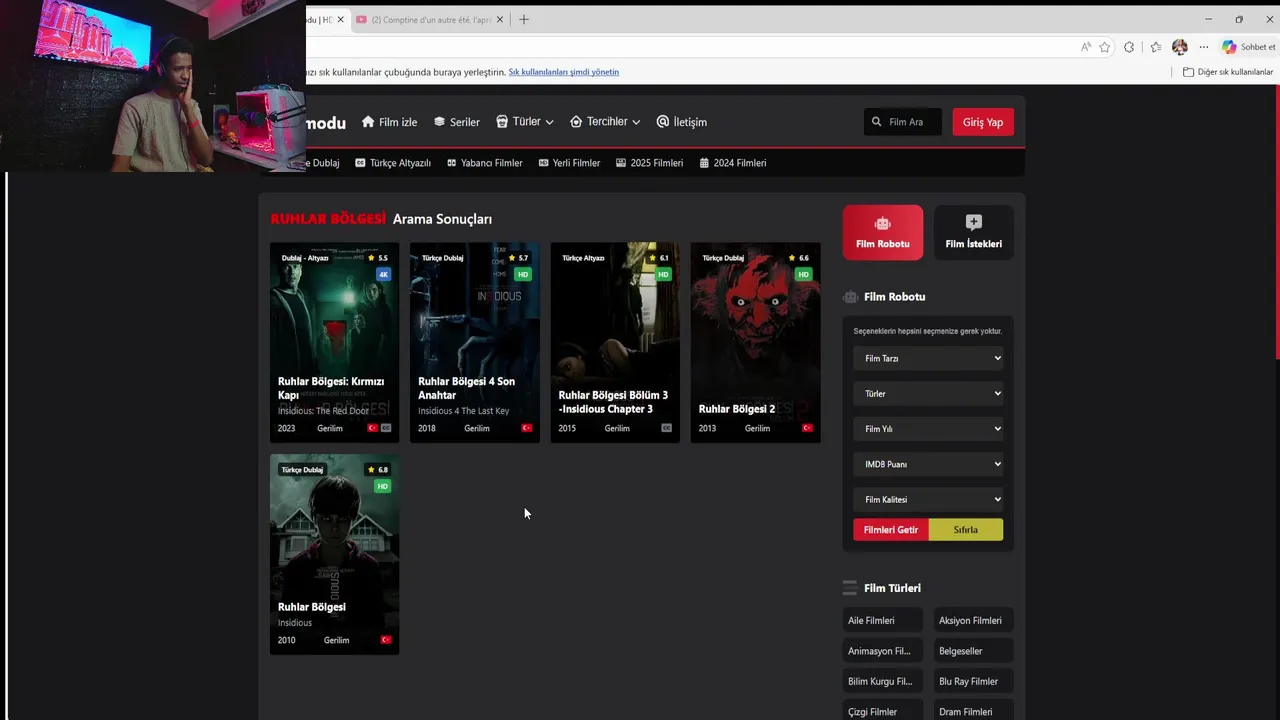The width and height of the screenshot is (1280, 720).
Task: Open the Türler filter dropdown in Film Robotu
Action: [928, 394]
